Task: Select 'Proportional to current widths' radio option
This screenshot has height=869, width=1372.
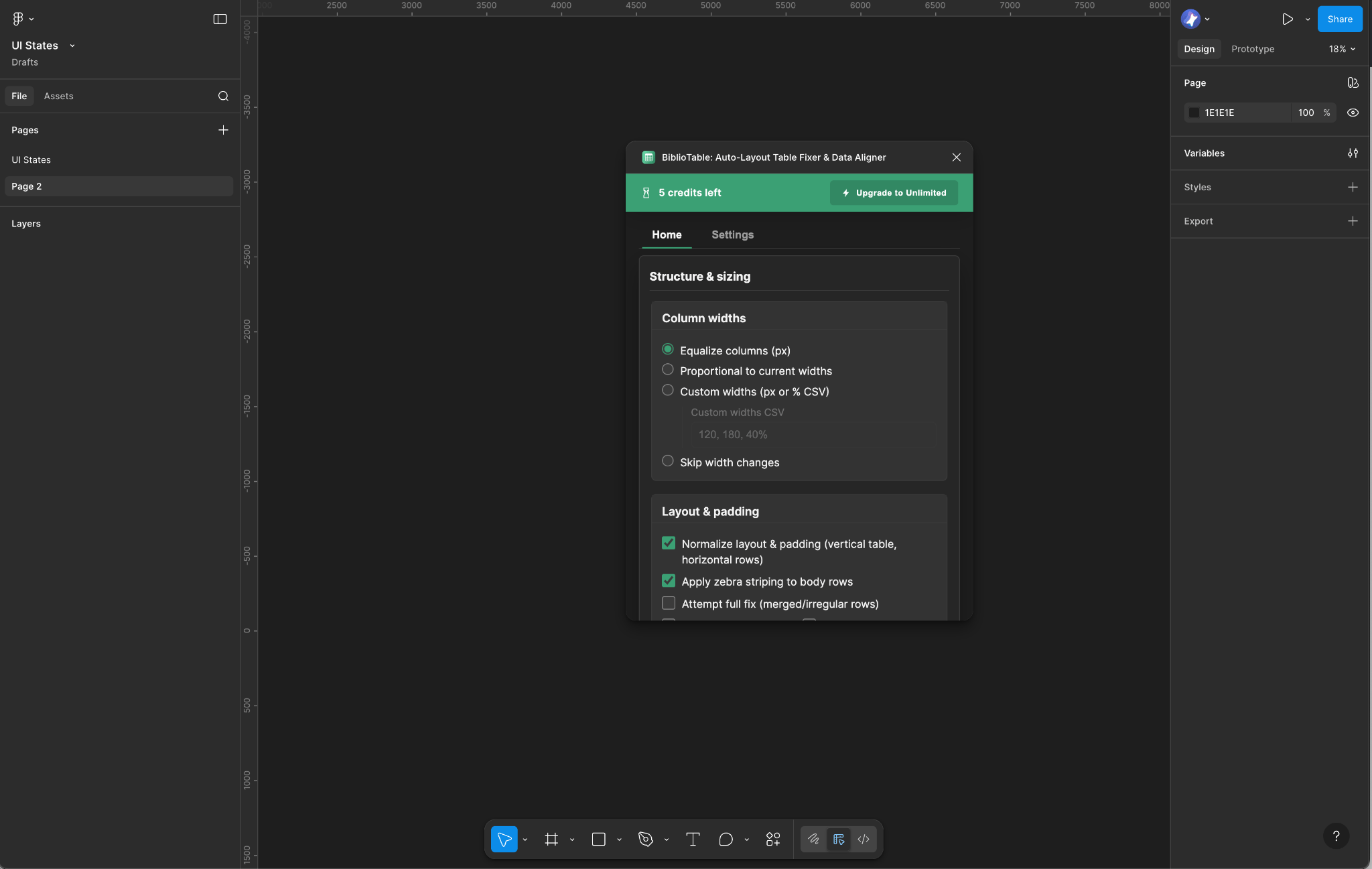Action: (667, 369)
